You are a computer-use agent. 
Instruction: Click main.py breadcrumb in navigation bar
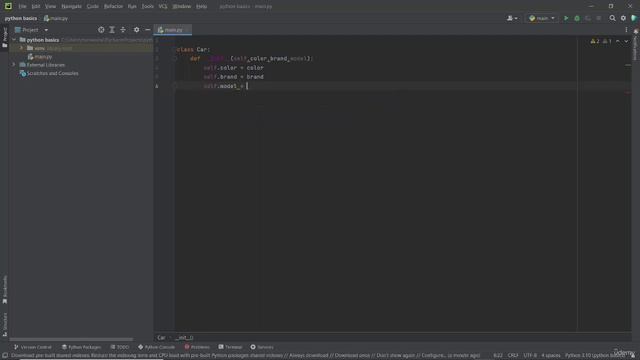pyautogui.click(x=56, y=18)
